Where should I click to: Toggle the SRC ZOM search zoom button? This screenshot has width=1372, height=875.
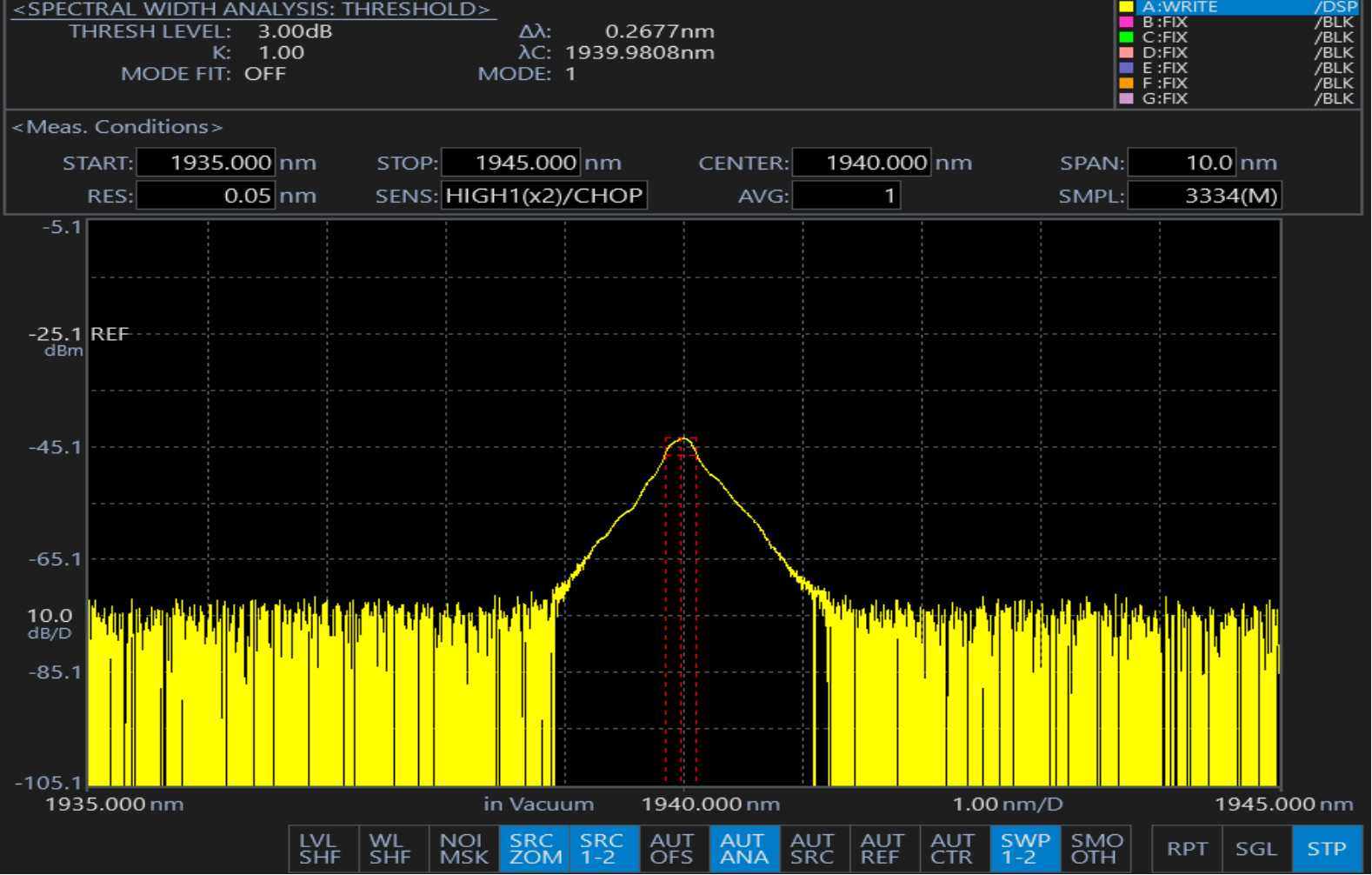tap(534, 849)
